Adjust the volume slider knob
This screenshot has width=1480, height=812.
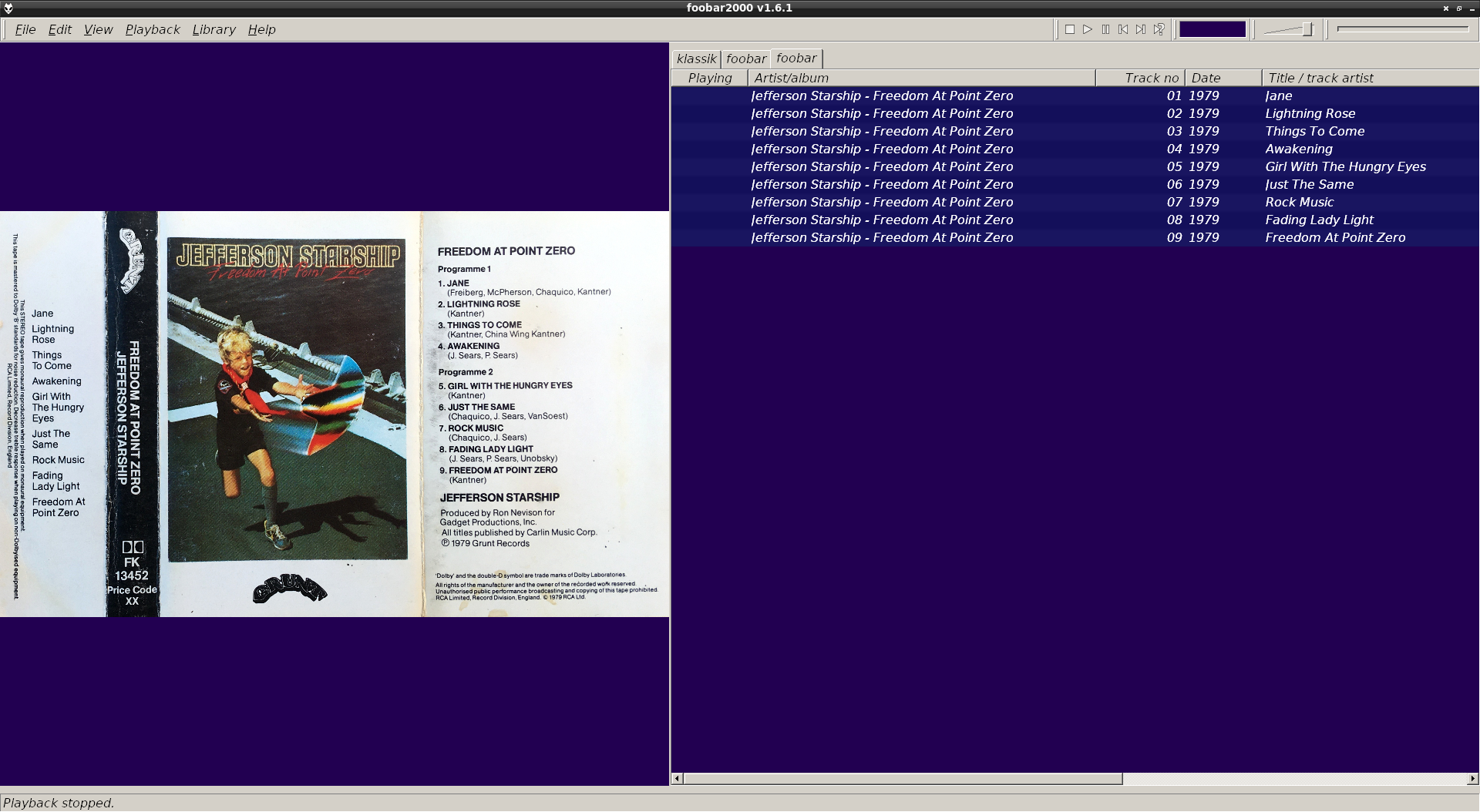point(1307,29)
